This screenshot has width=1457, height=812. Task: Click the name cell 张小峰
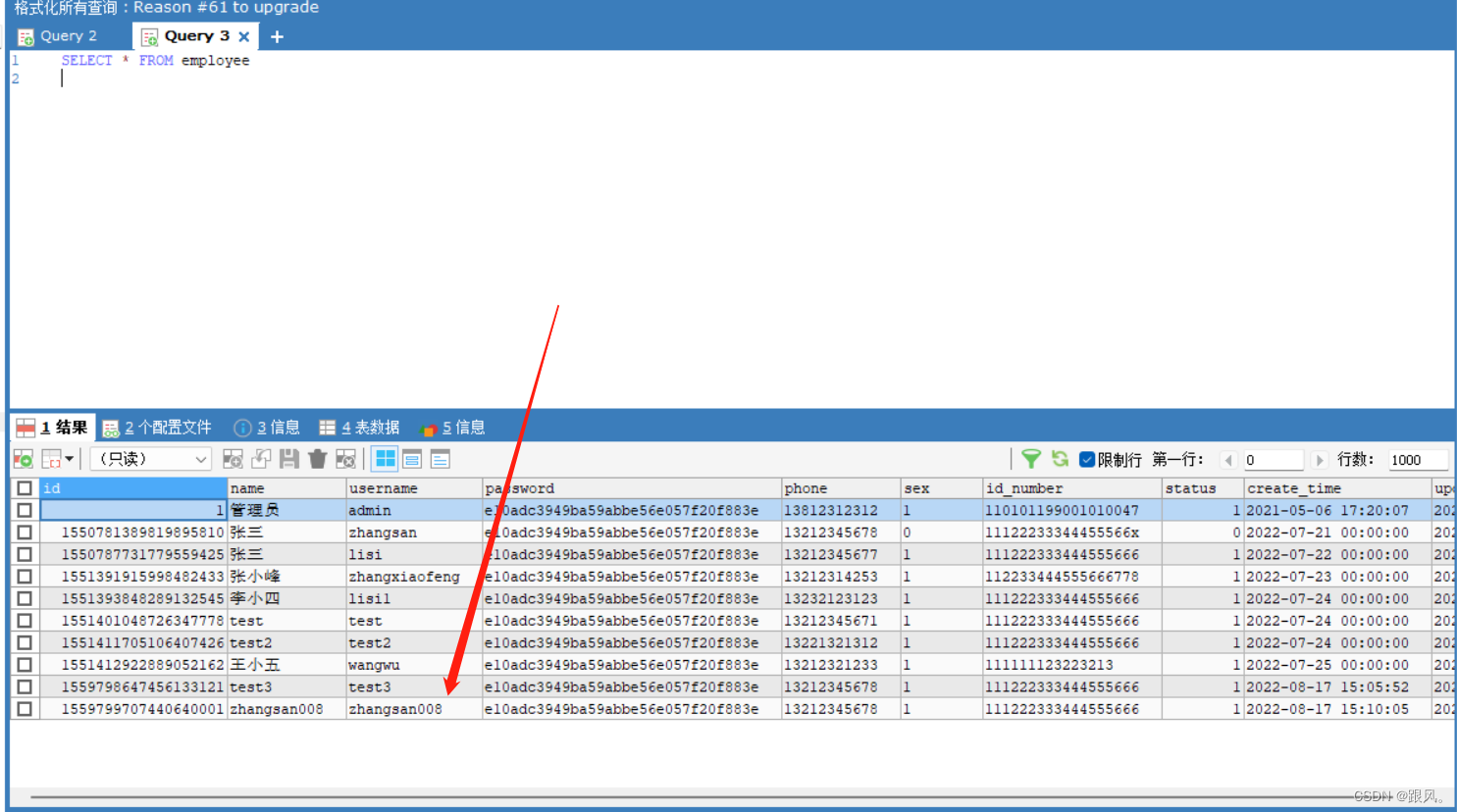(286, 576)
